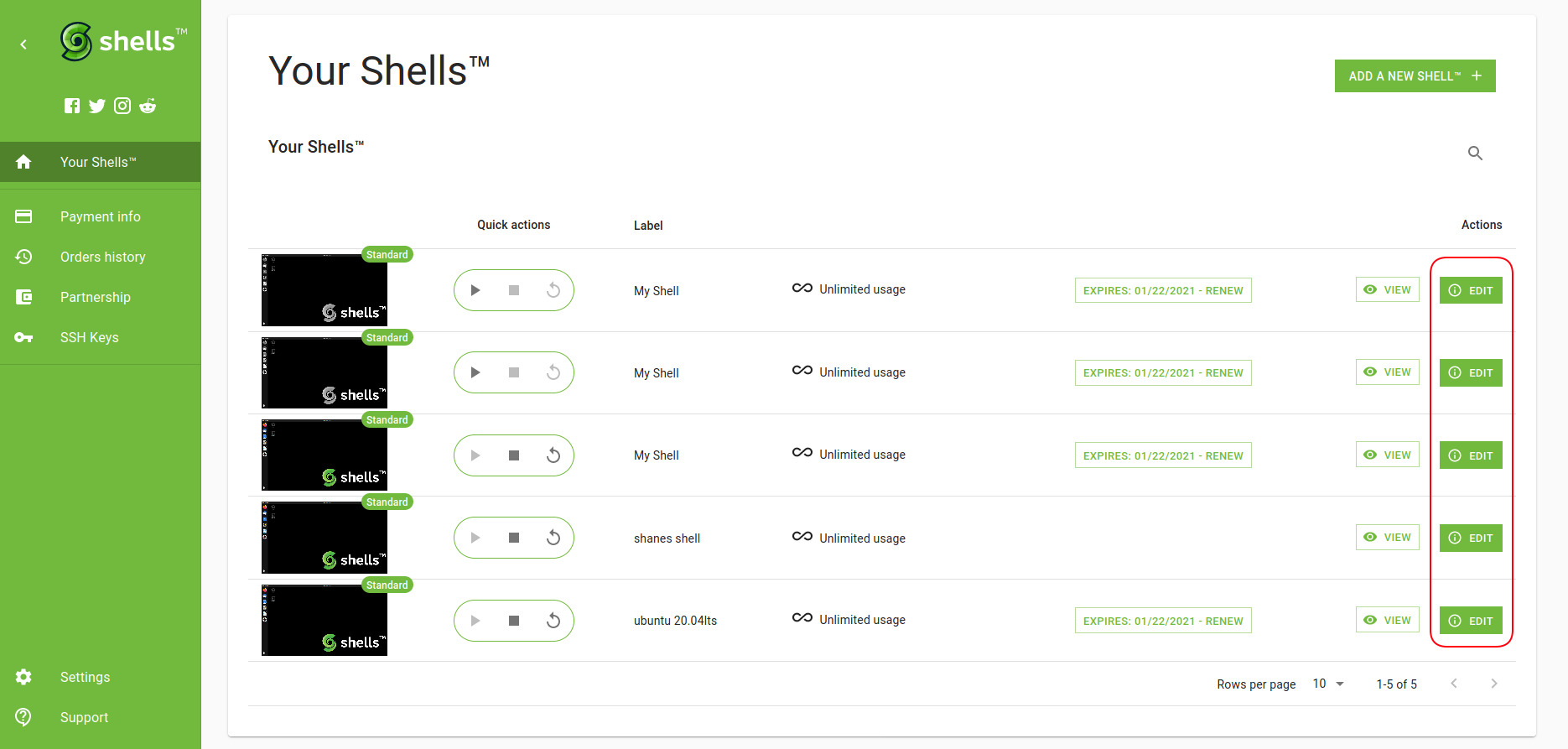Go to next page of shells
1568x749 pixels.
pyautogui.click(x=1493, y=684)
